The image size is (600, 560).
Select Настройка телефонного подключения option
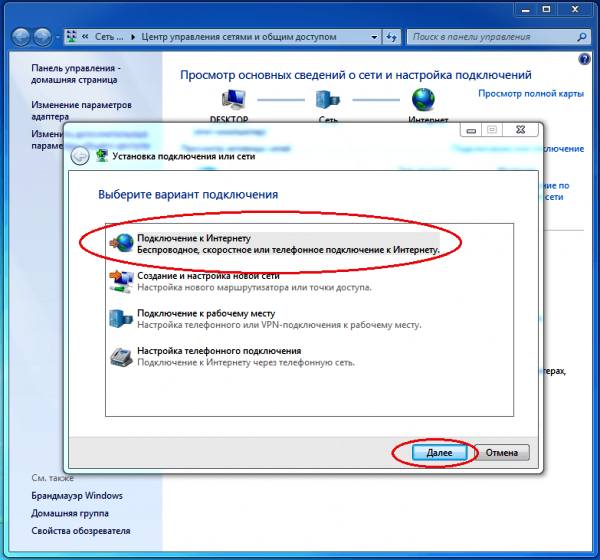[219, 351]
